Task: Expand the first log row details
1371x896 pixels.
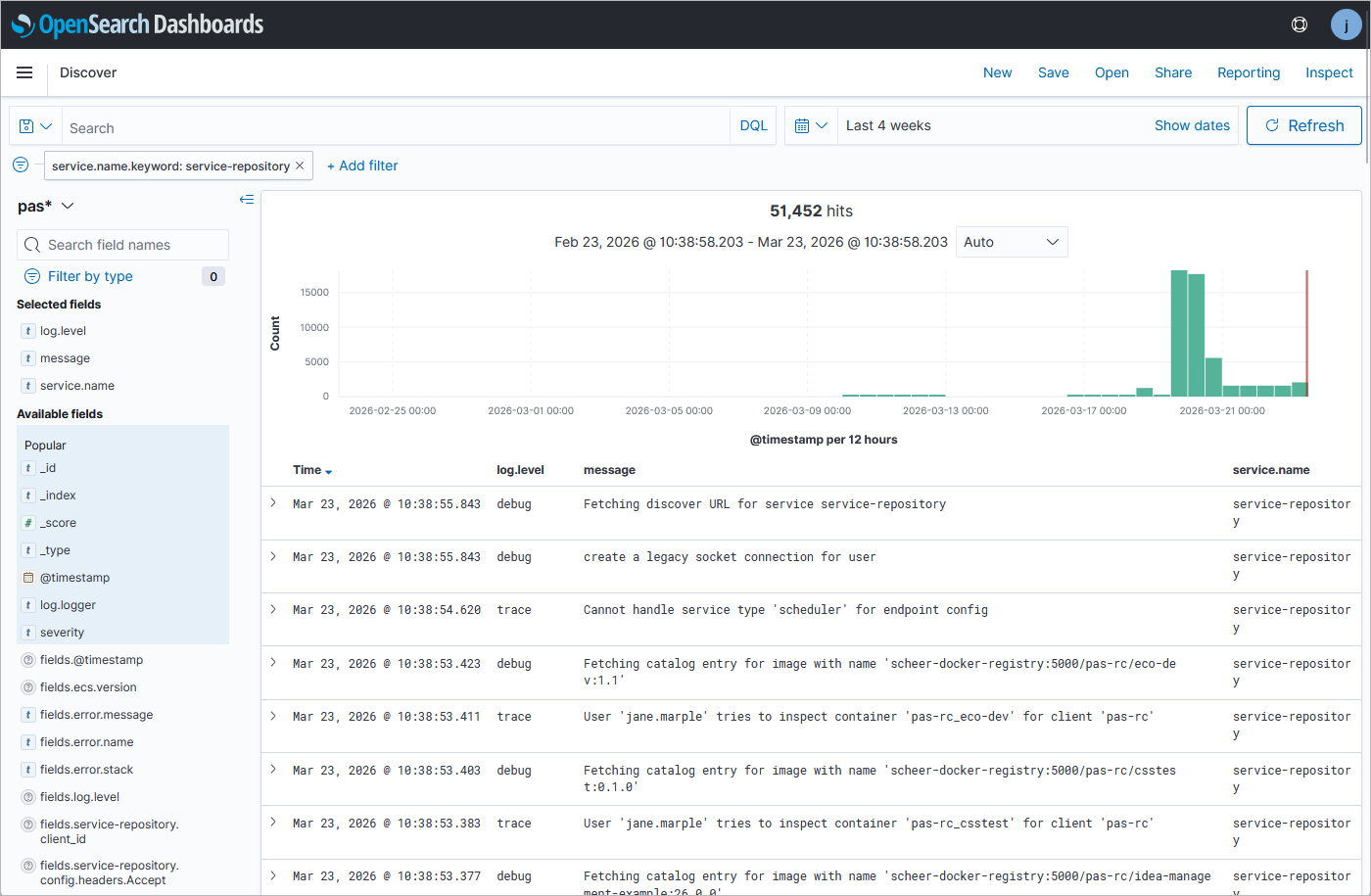Action: [x=273, y=503]
